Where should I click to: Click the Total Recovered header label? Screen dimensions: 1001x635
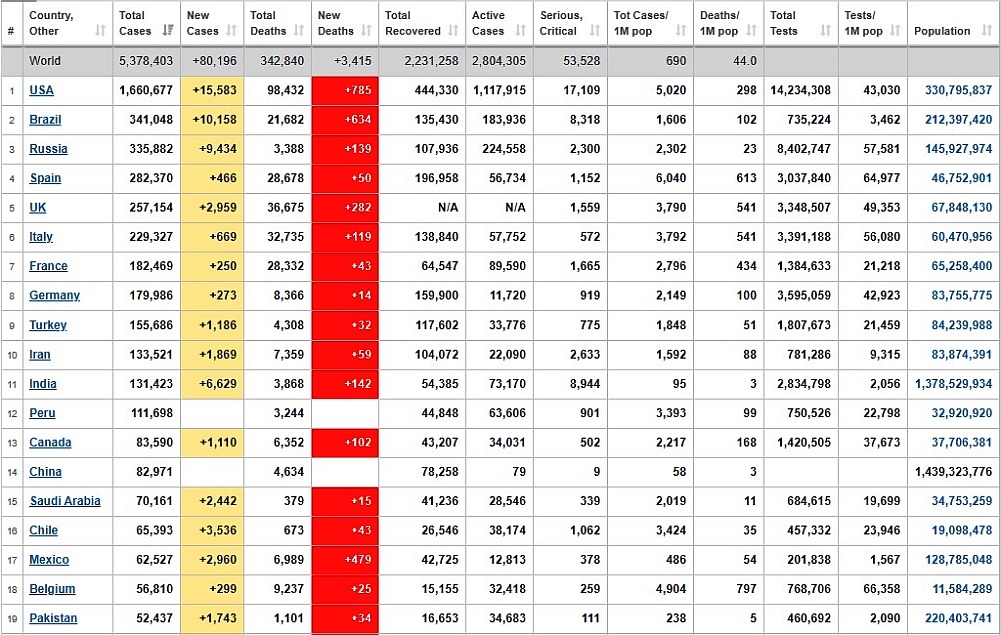412,23
